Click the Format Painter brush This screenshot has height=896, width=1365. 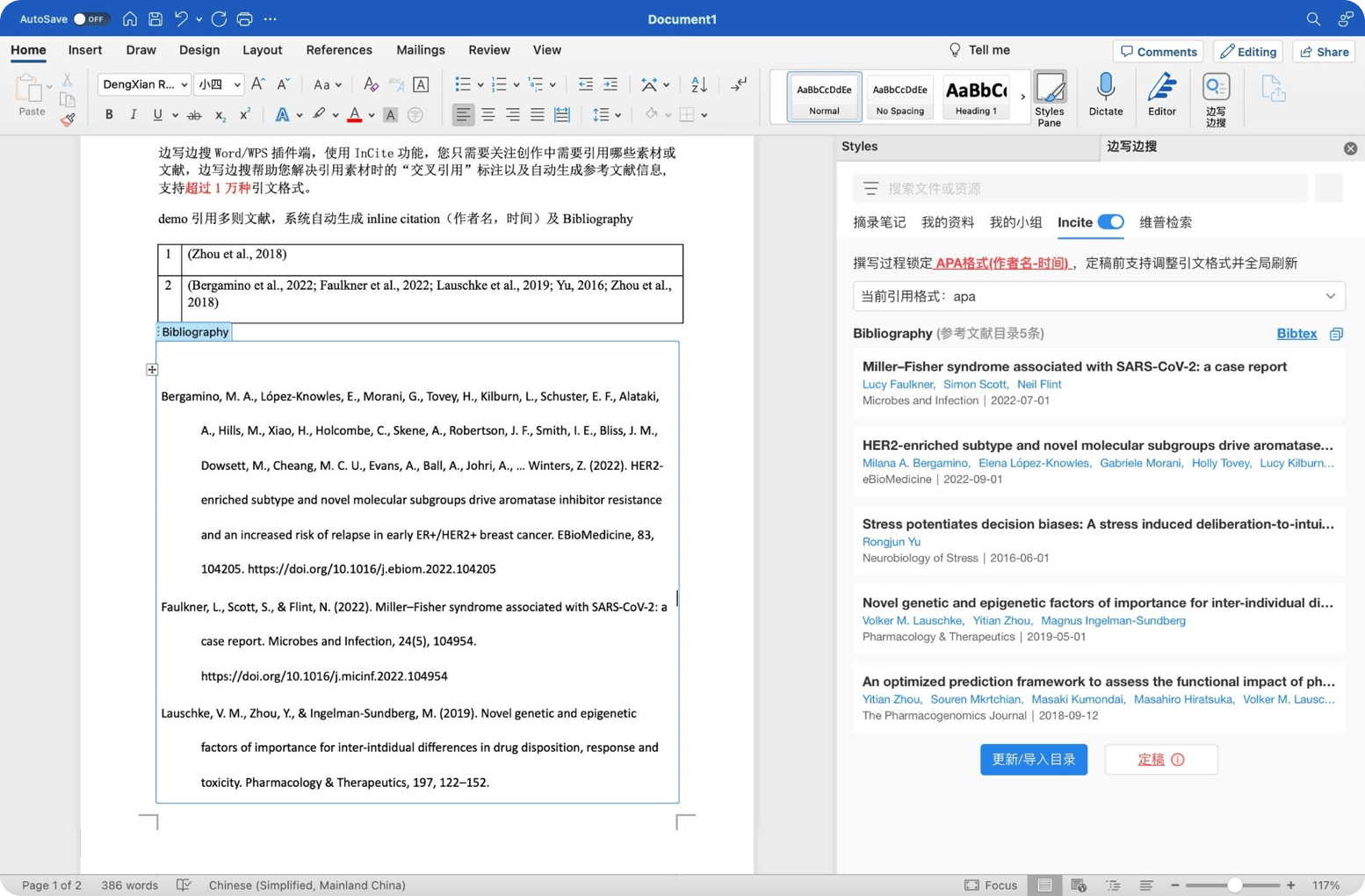(68, 120)
